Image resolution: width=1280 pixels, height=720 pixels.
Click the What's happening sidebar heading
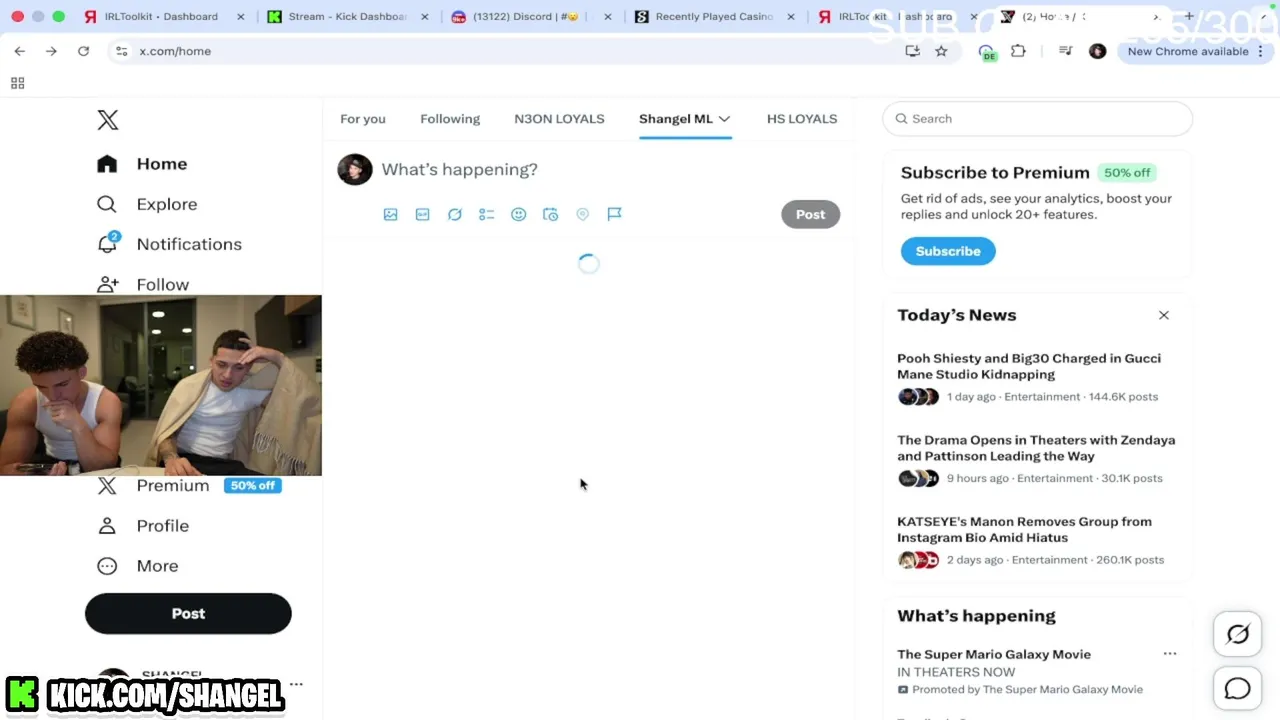pos(976,616)
